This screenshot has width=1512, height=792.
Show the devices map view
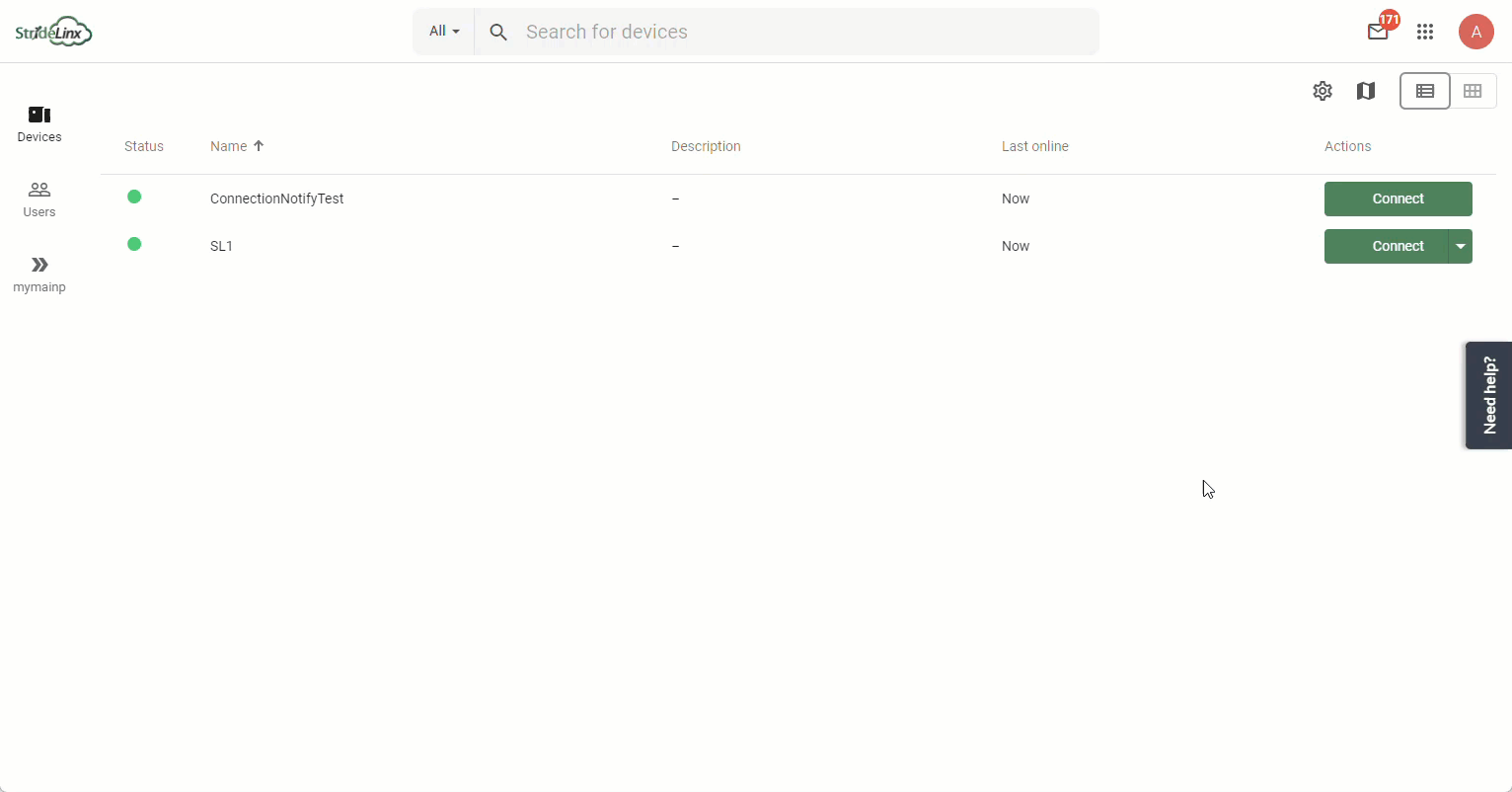1366,91
